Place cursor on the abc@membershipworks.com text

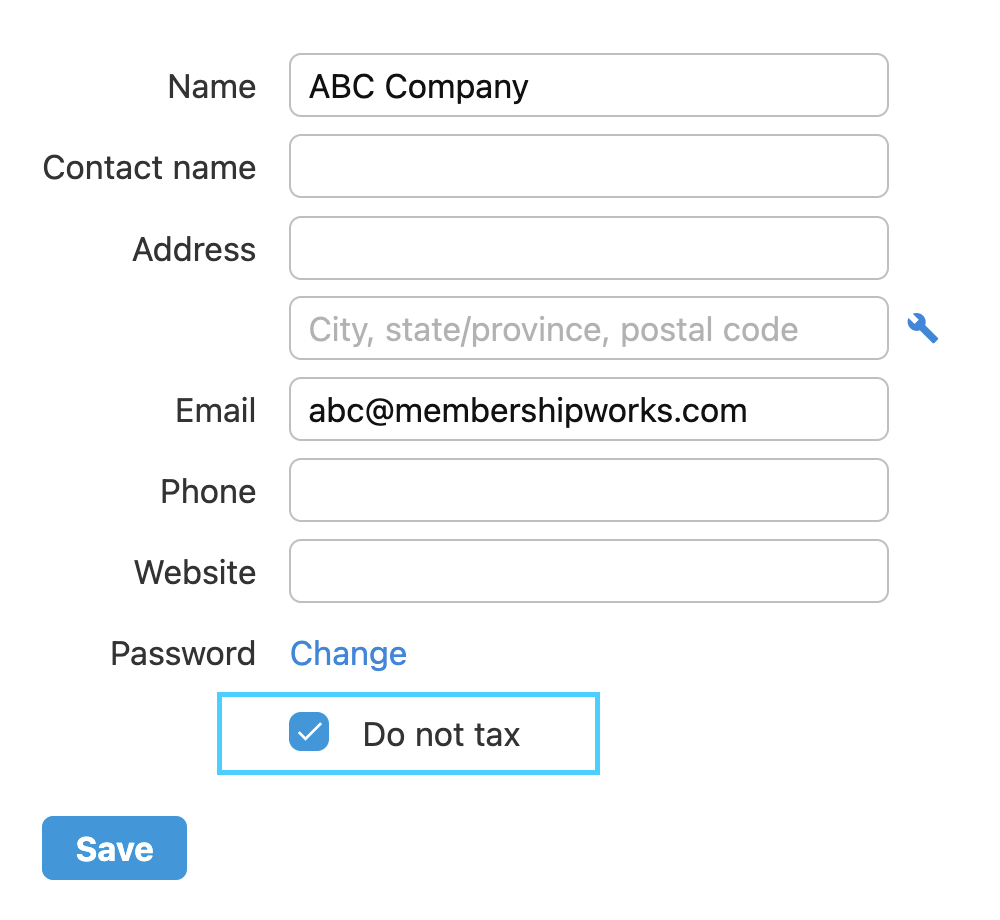(527, 411)
